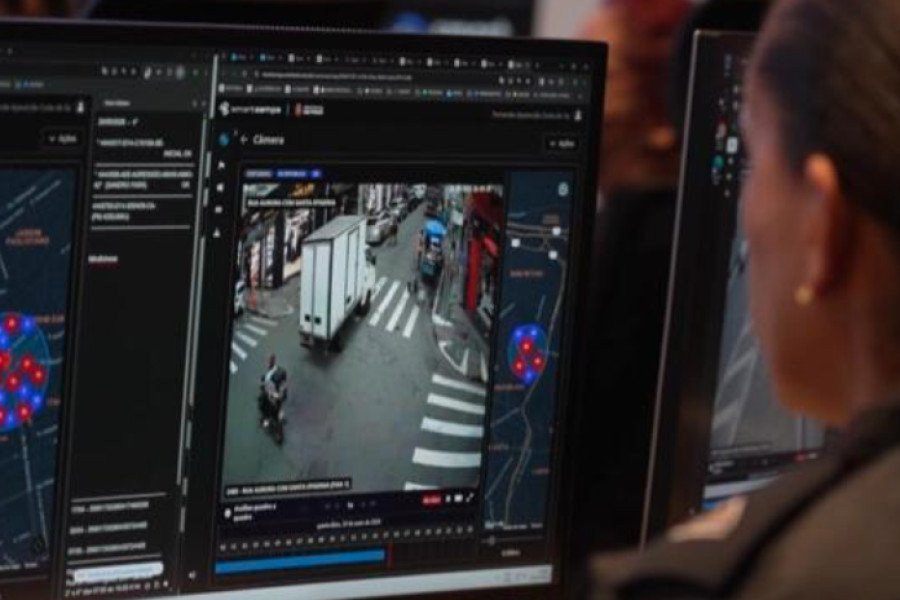Image resolution: width=900 pixels, height=600 pixels.
Task: Select the first blue tag above the video
Action: (258, 173)
